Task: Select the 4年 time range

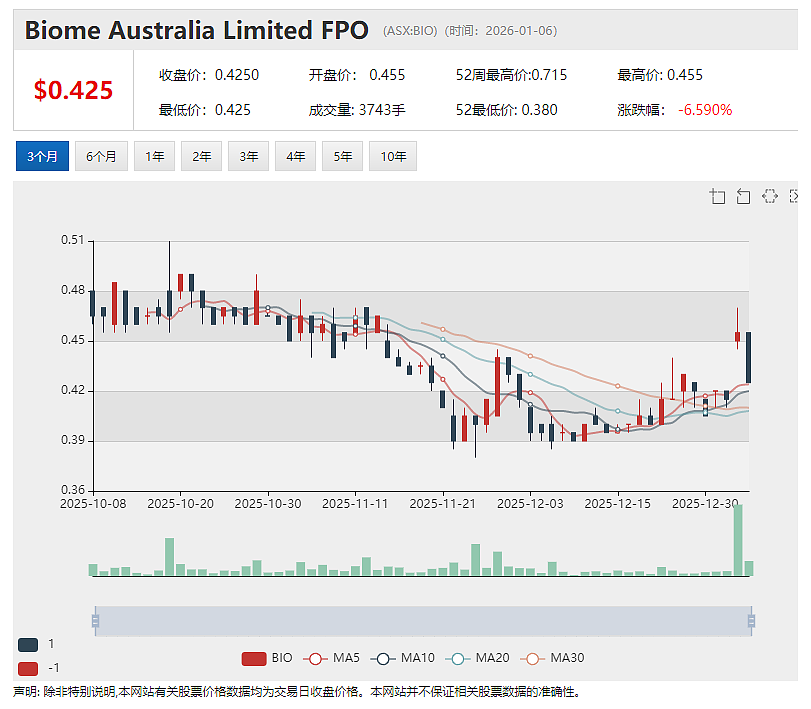Action: [x=295, y=156]
